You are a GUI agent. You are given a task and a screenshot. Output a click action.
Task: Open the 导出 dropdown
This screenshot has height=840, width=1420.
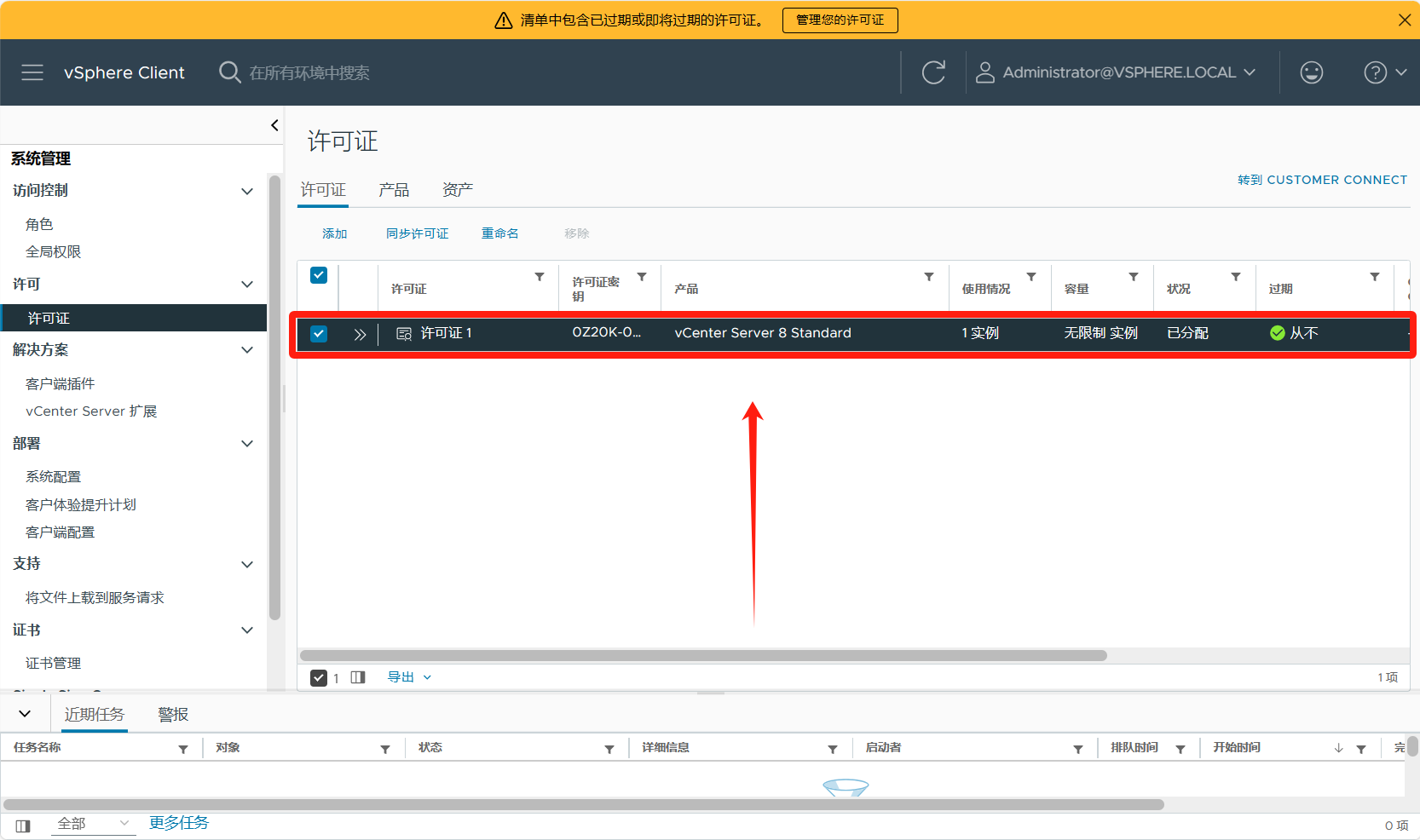click(x=409, y=677)
